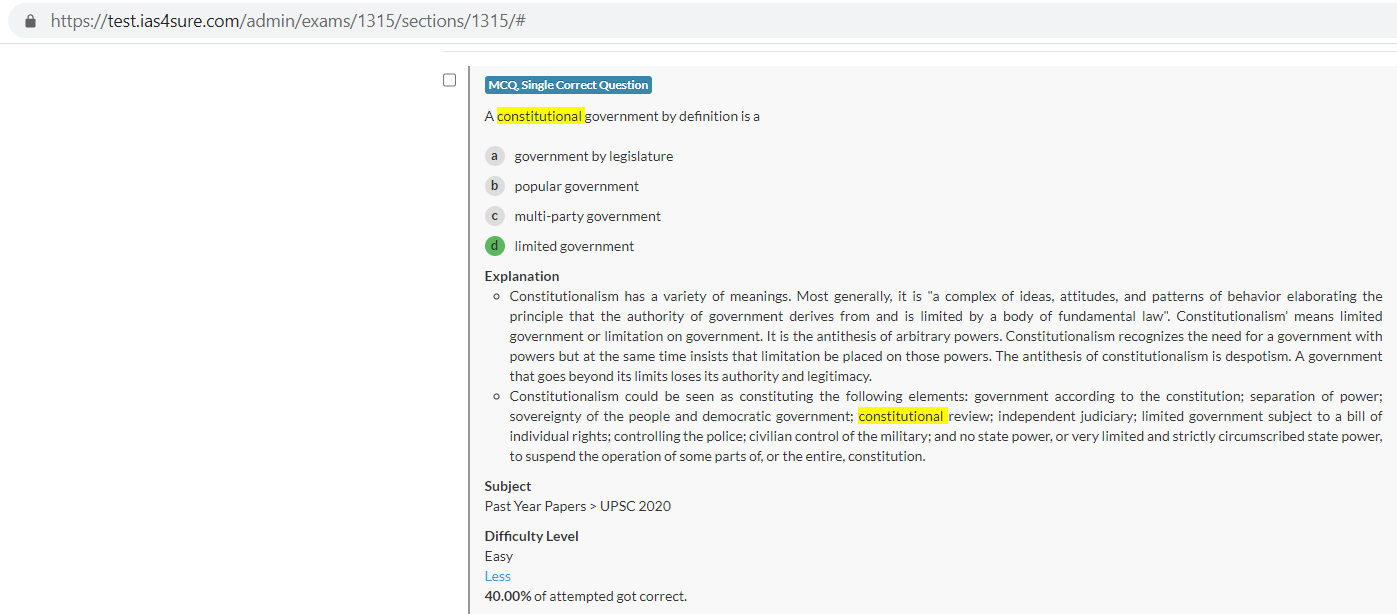Click the '40.00%' attempted-correct statistic
The image size is (1397, 614).
[x=508, y=596]
